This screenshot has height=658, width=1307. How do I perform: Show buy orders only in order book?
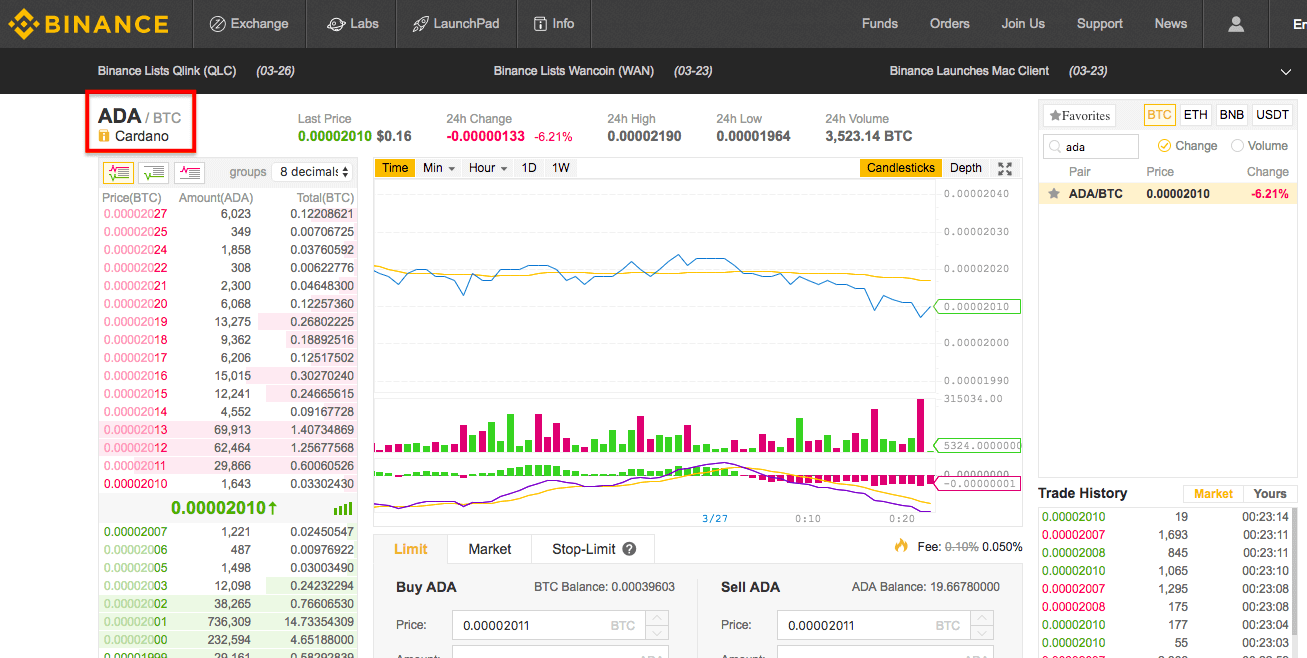(153, 172)
